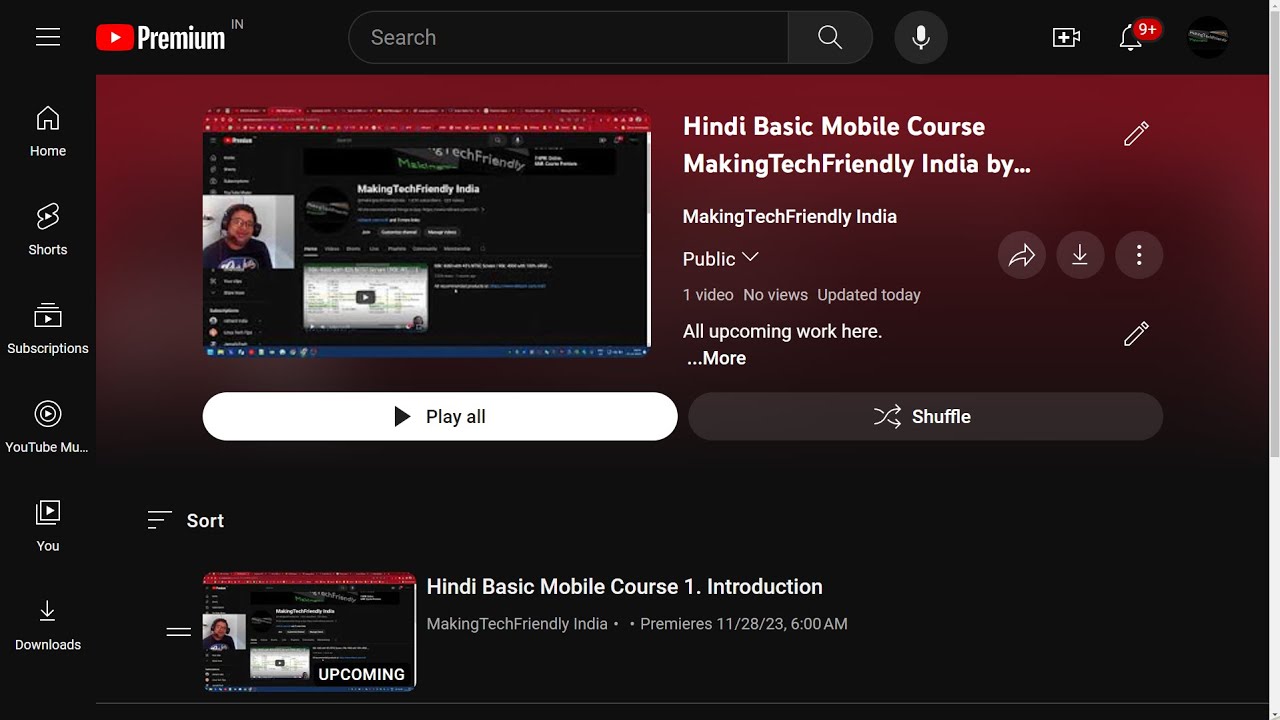The image size is (1280, 720).
Task: Open the Public visibility dropdown
Action: (720, 258)
